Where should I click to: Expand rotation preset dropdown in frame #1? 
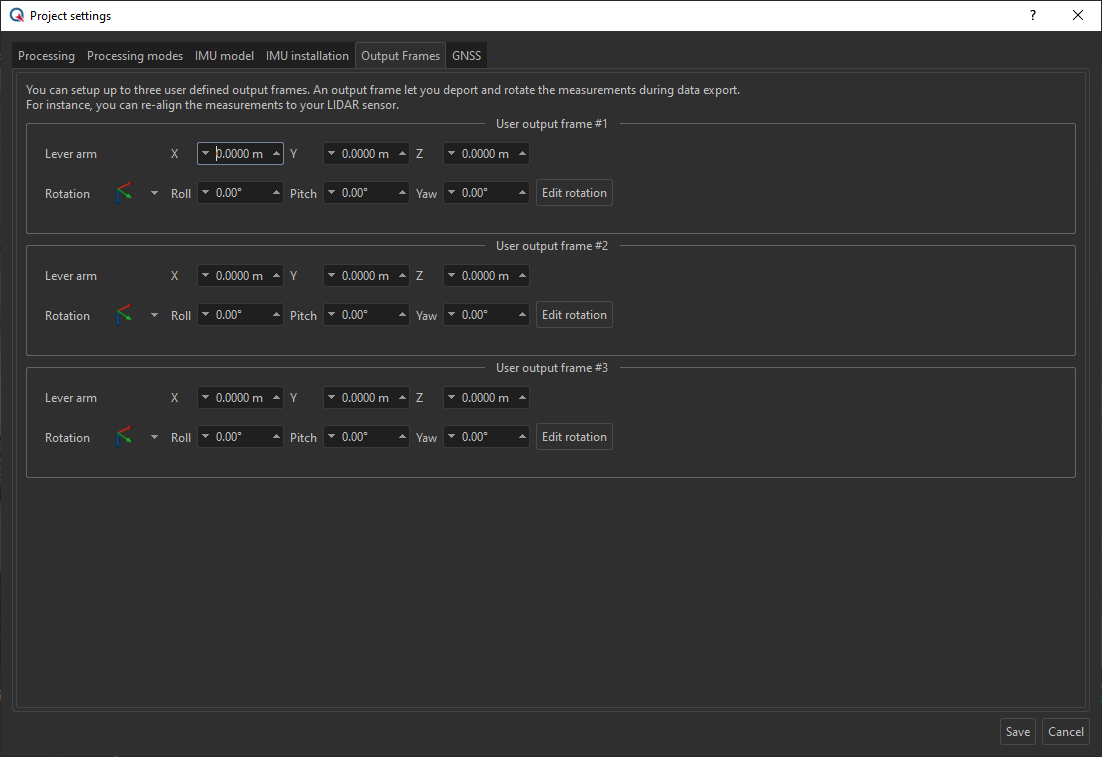[x=154, y=193]
